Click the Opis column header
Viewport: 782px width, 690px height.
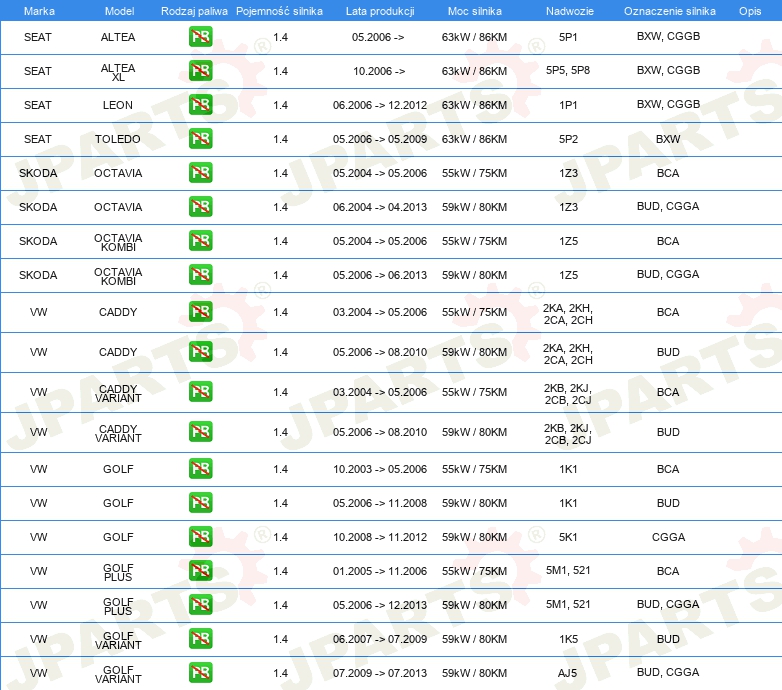coord(750,11)
